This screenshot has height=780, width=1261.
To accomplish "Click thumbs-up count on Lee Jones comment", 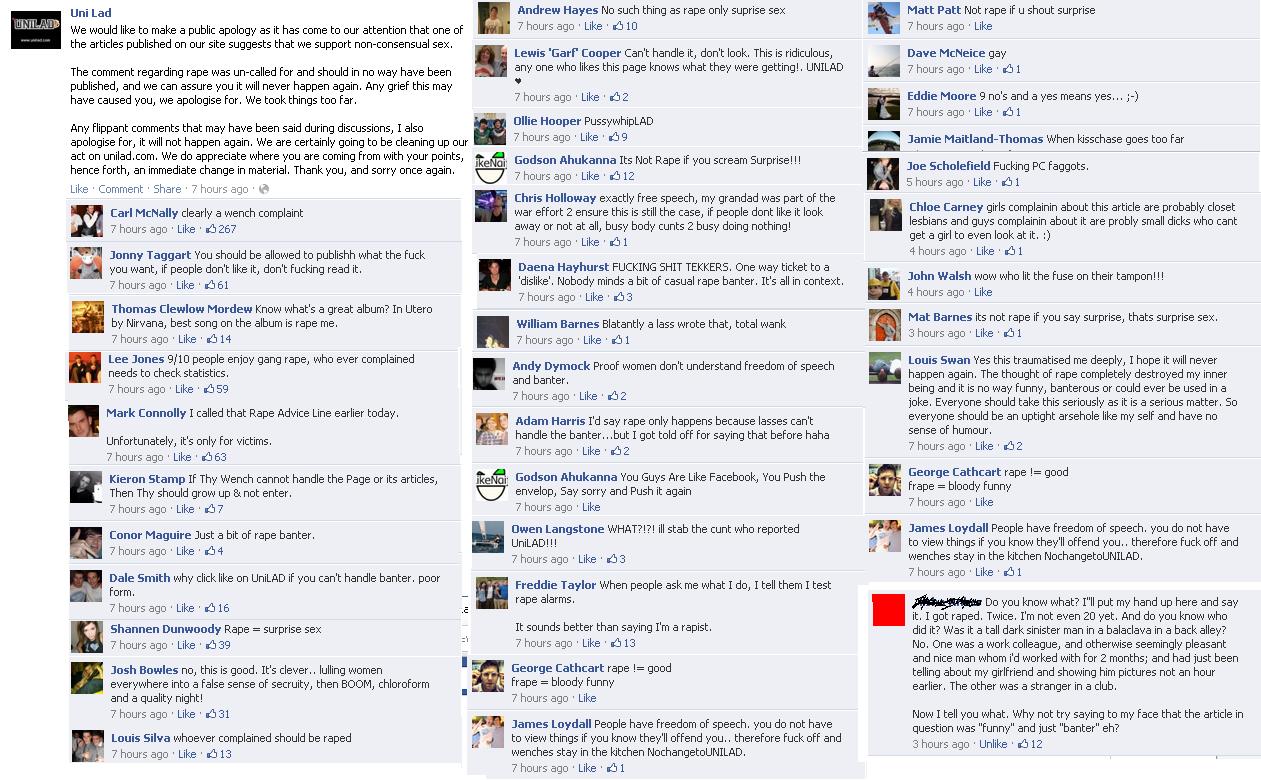I will (215, 389).
